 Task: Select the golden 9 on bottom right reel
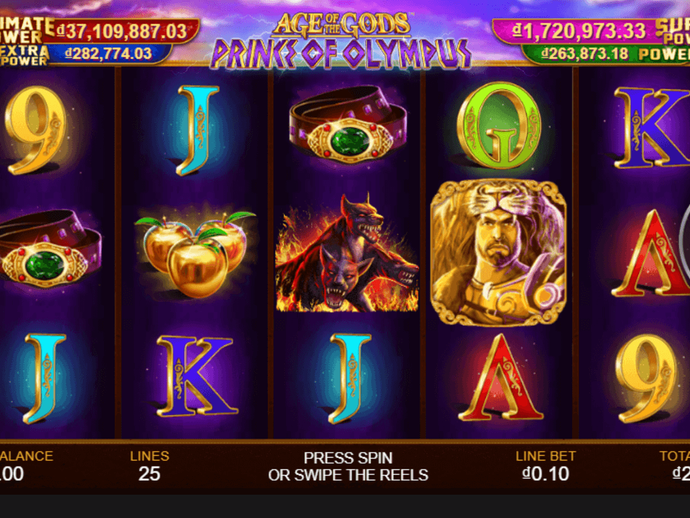(x=646, y=378)
